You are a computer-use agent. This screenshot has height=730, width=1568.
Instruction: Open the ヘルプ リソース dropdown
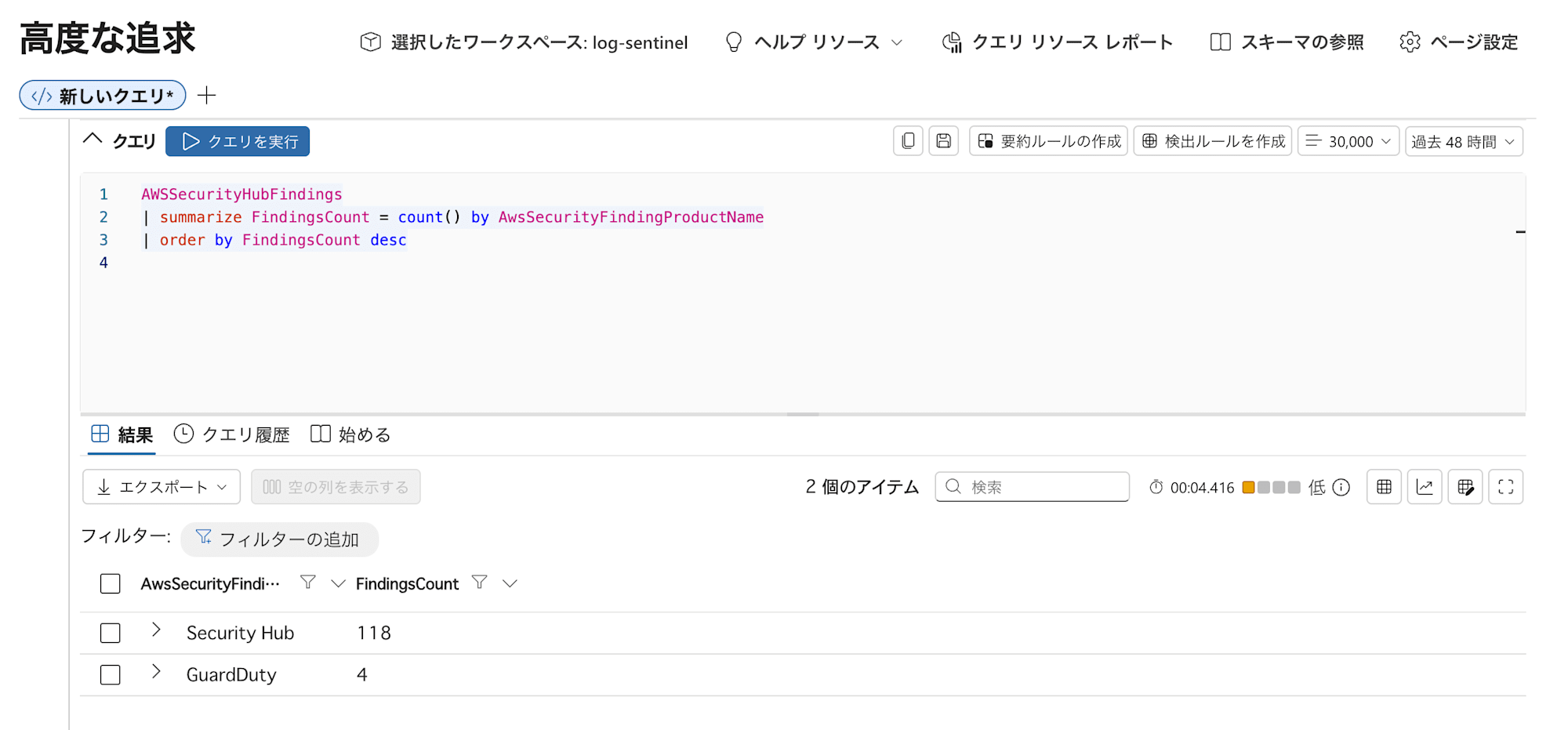click(x=814, y=42)
